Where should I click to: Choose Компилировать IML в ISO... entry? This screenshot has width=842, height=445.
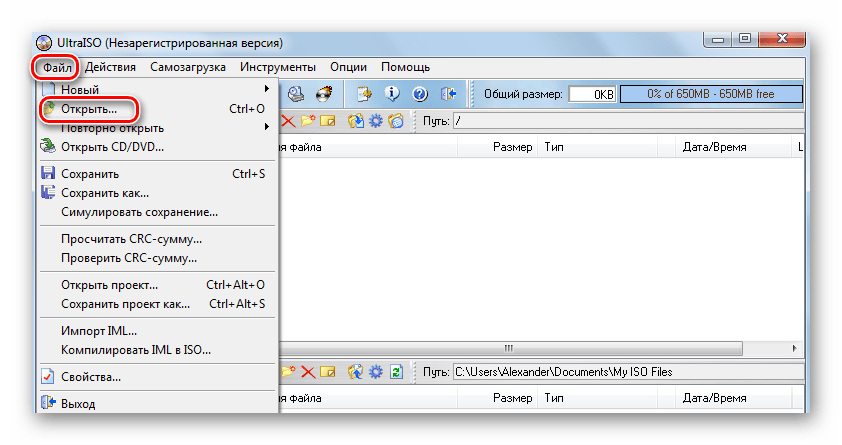coord(157,350)
